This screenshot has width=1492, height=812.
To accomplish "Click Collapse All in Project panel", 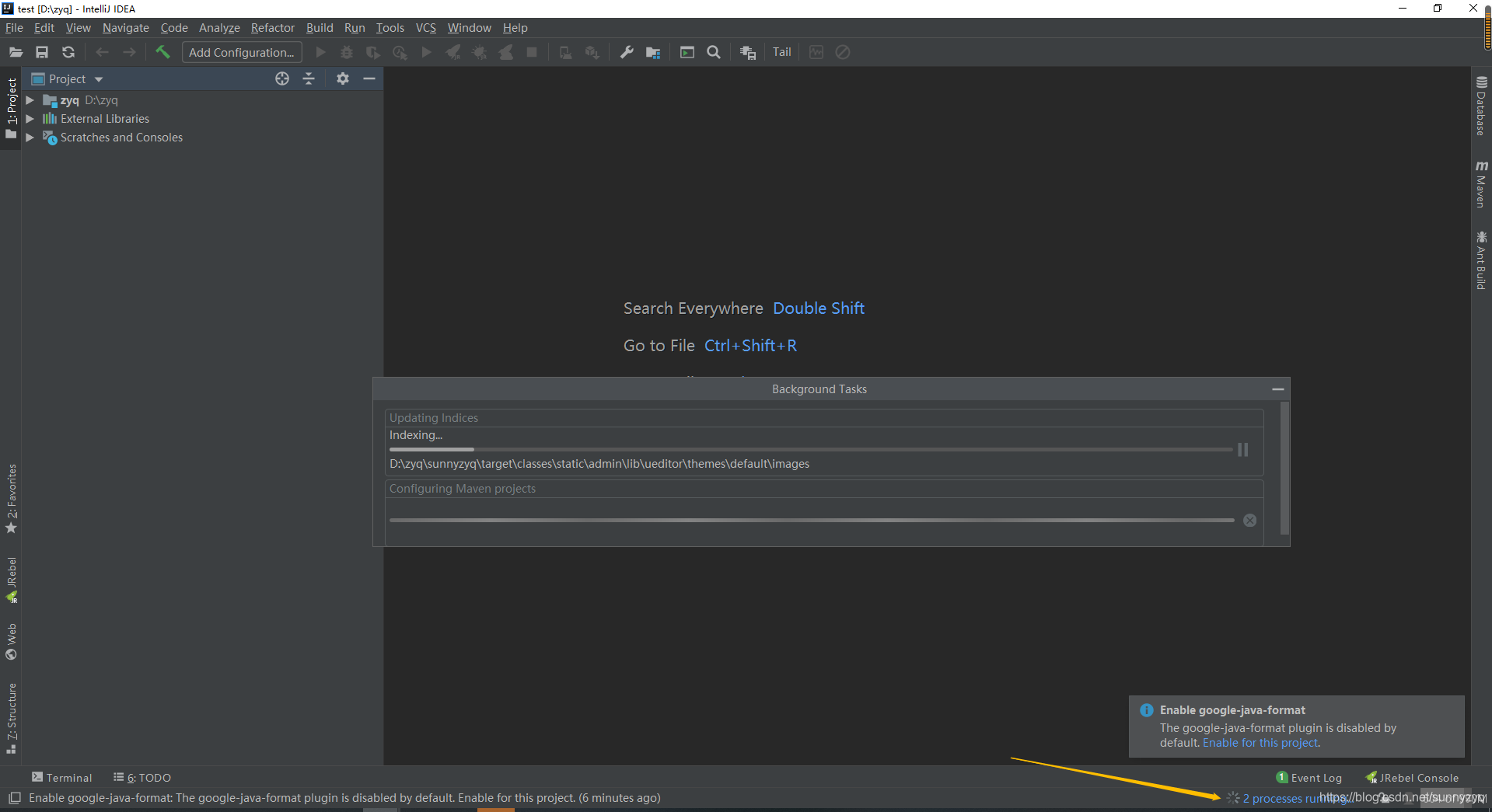I will [309, 78].
